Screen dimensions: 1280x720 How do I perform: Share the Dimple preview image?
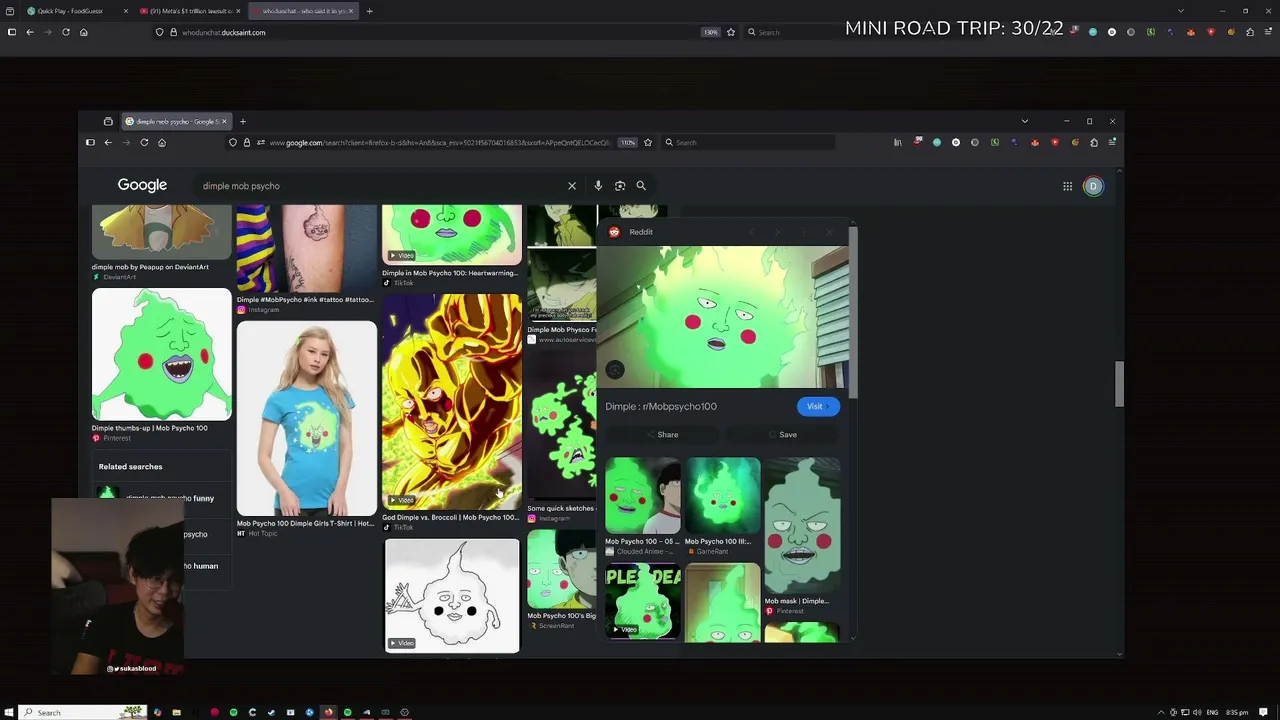[661, 435]
